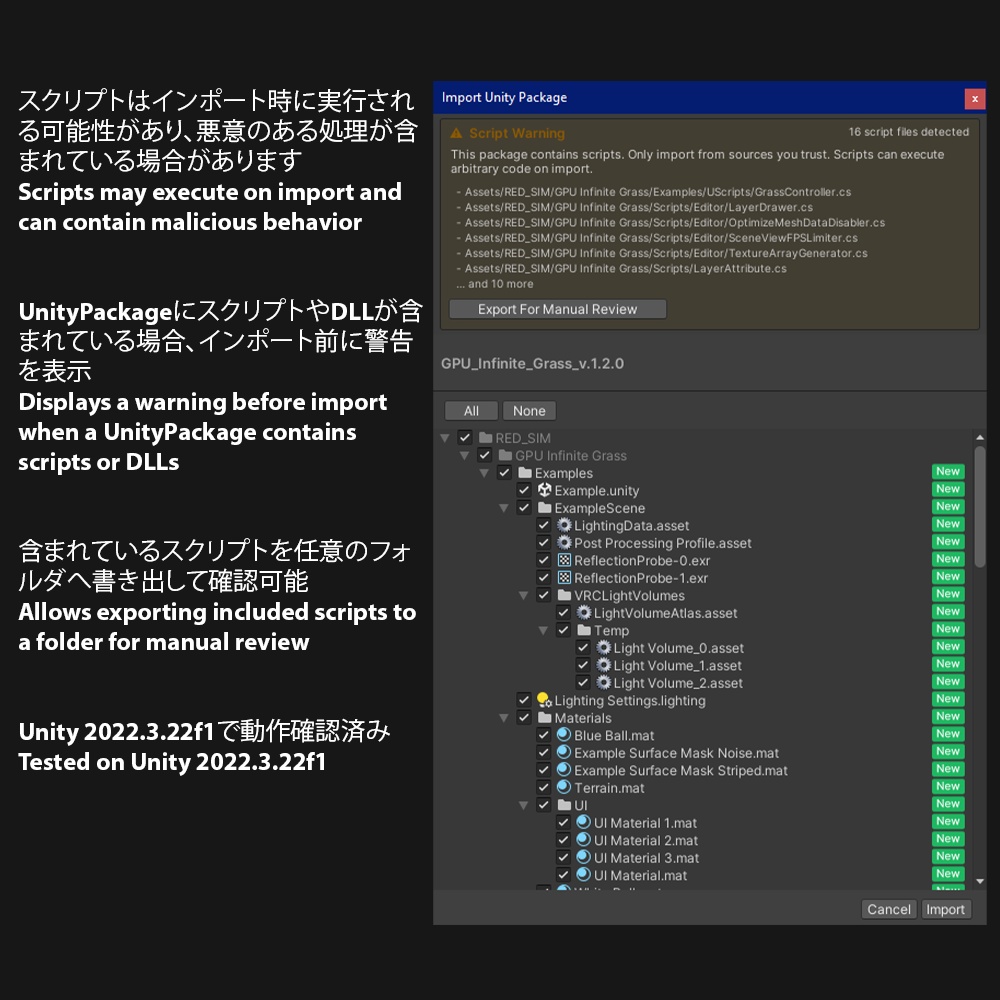Click the Light Volume_2.asset icon
Image resolution: width=1000 pixels, height=1000 pixels.
(x=604, y=682)
